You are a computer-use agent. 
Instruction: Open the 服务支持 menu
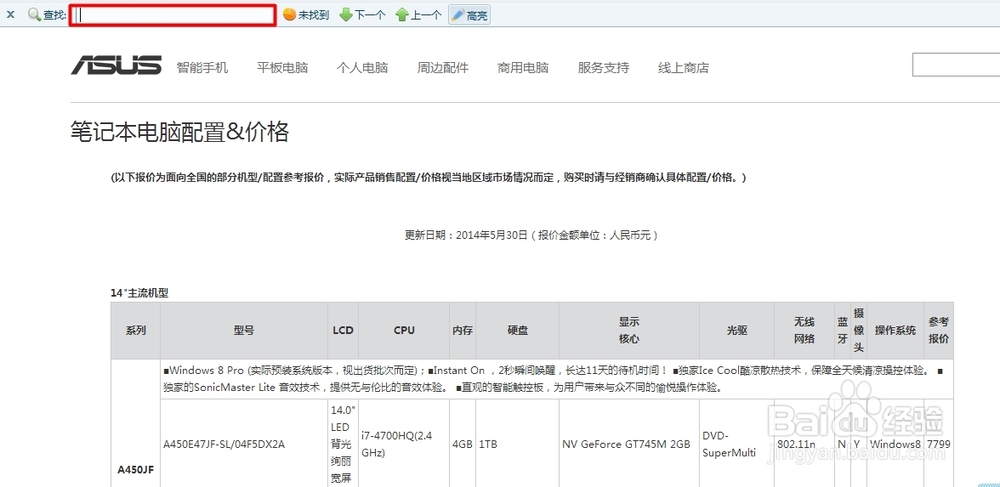coord(603,68)
